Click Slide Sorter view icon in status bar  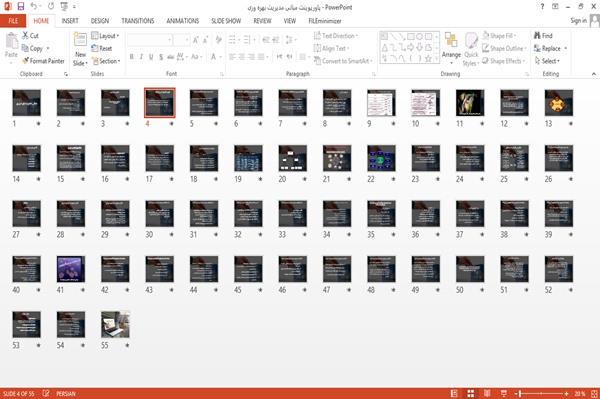pyautogui.click(x=471, y=393)
